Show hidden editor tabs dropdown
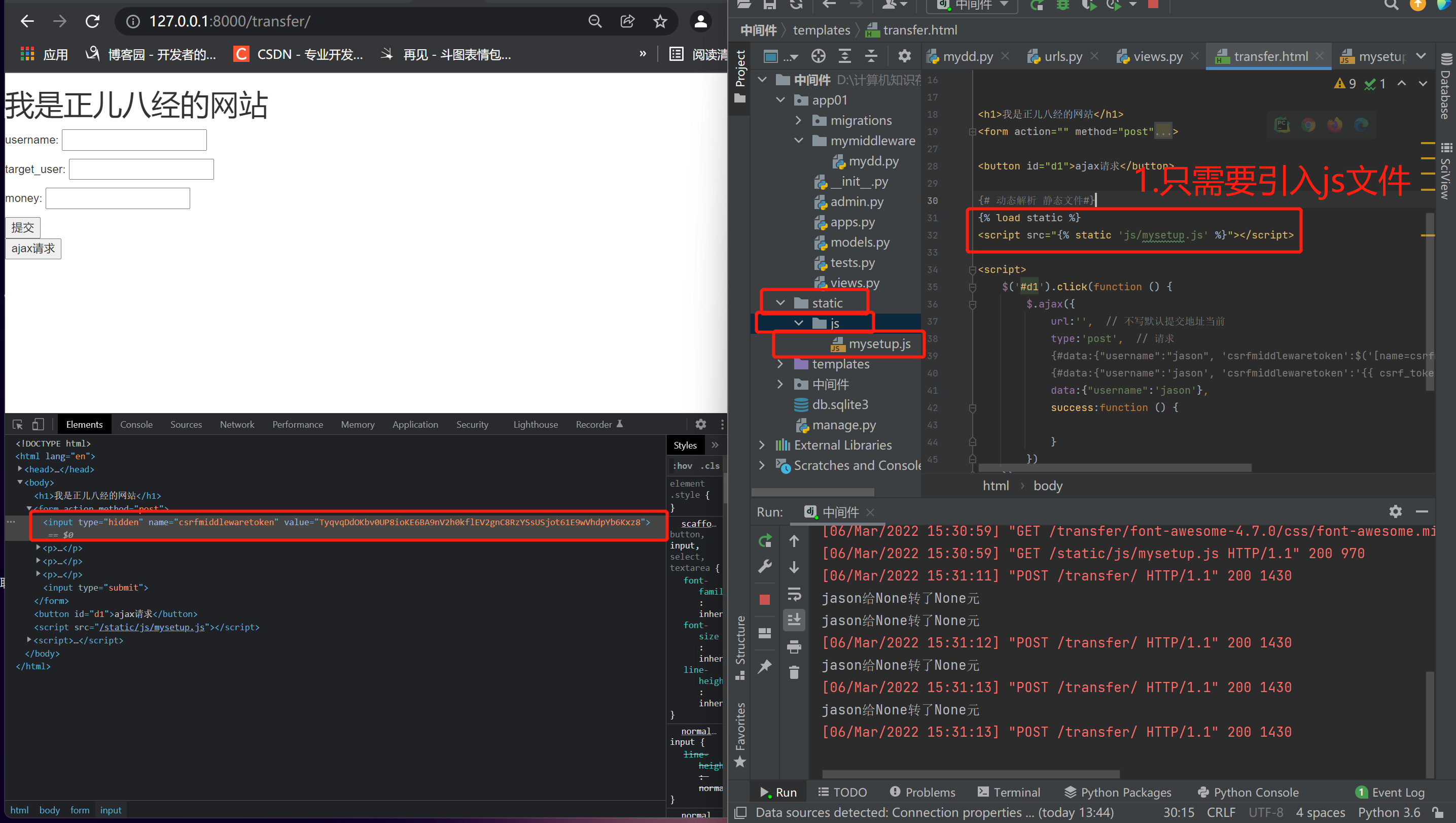 click(1421, 56)
